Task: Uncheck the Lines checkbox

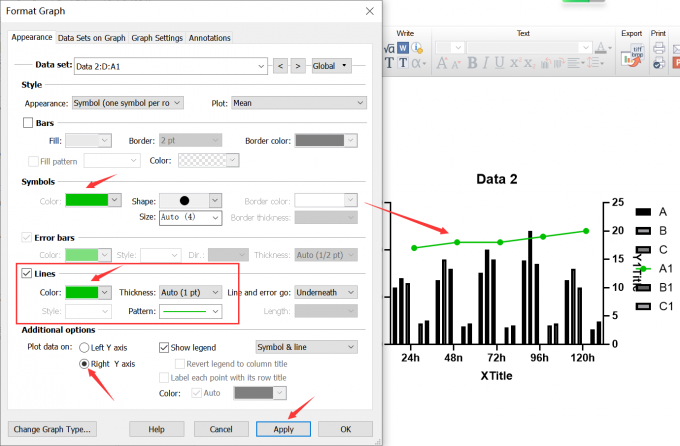Action: (28, 273)
